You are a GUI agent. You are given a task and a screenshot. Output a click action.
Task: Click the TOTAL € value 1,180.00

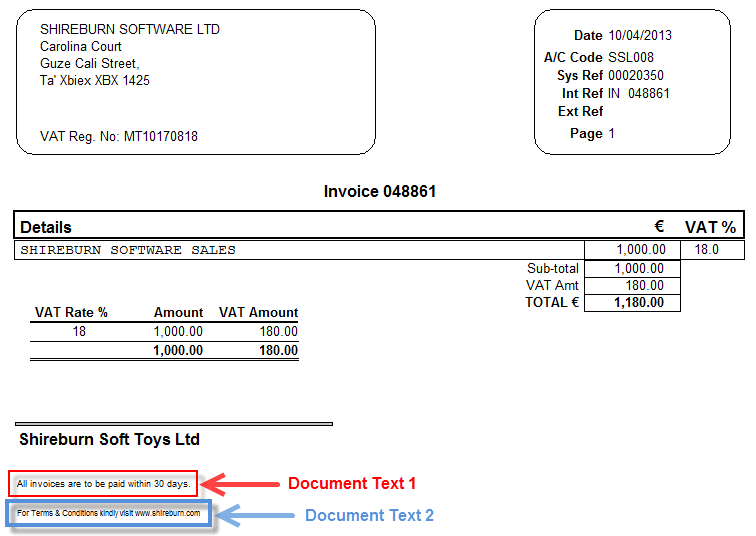point(639,302)
